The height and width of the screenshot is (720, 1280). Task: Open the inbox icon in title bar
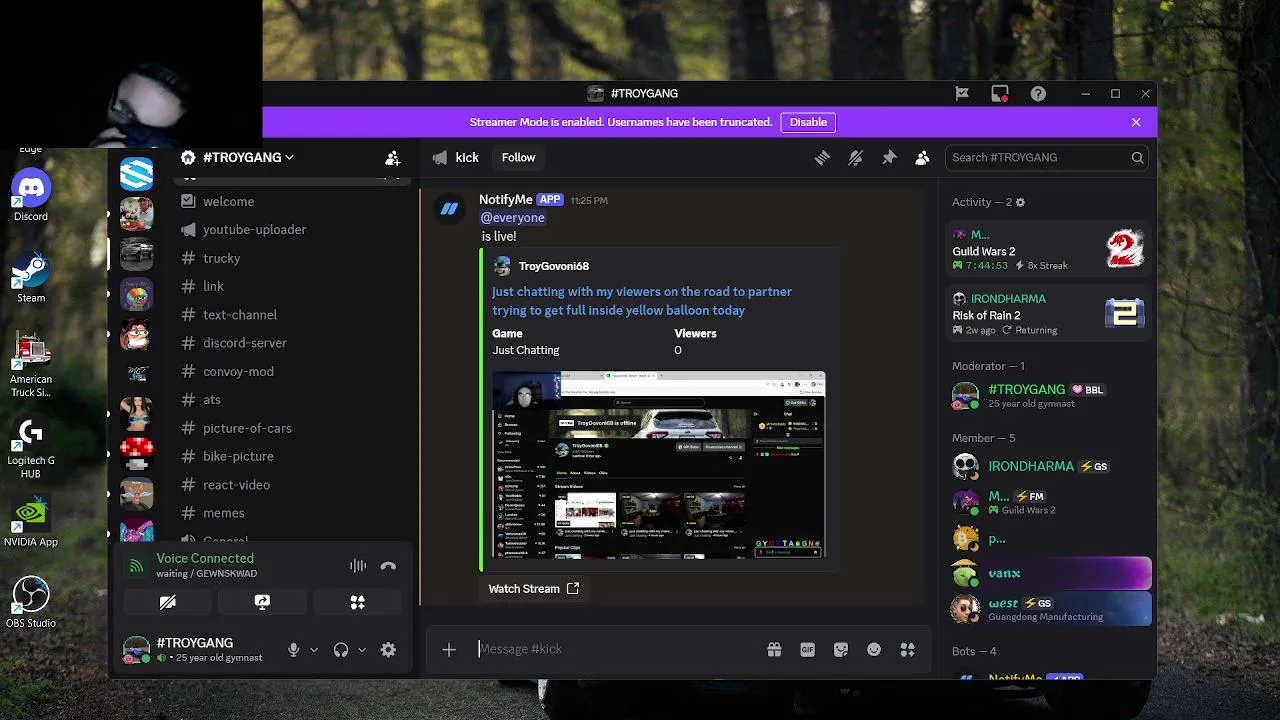coord(1000,94)
